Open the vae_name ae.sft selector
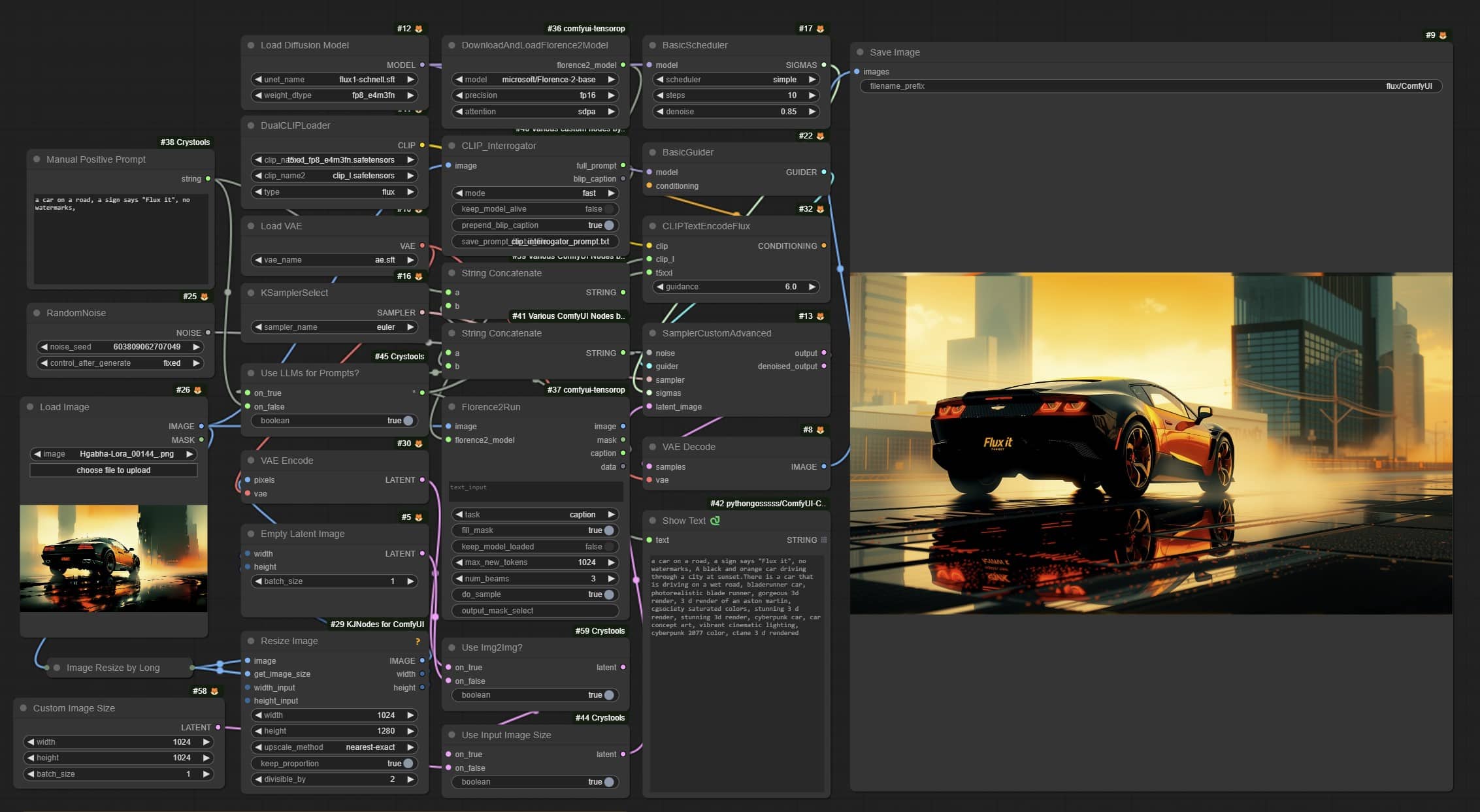Screen dimensions: 1480x812 coord(334,260)
